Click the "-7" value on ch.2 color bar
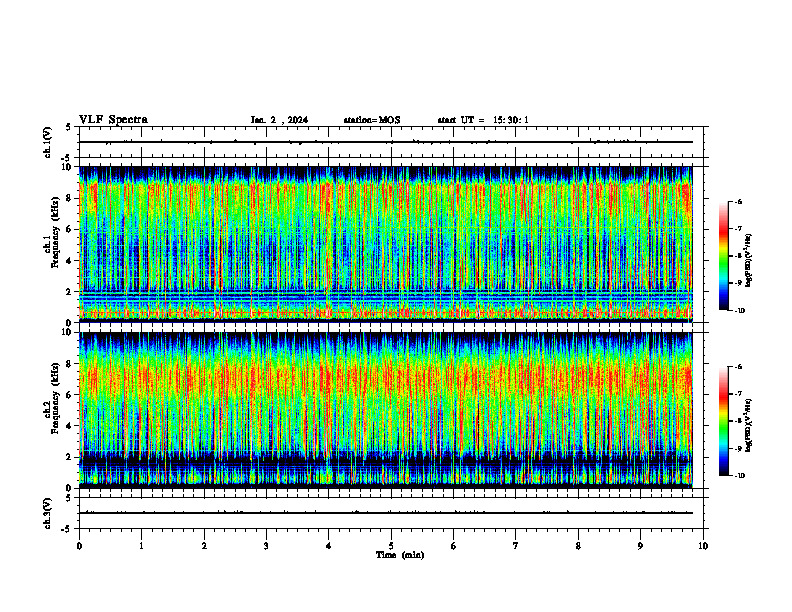 pyautogui.click(x=738, y=394)
